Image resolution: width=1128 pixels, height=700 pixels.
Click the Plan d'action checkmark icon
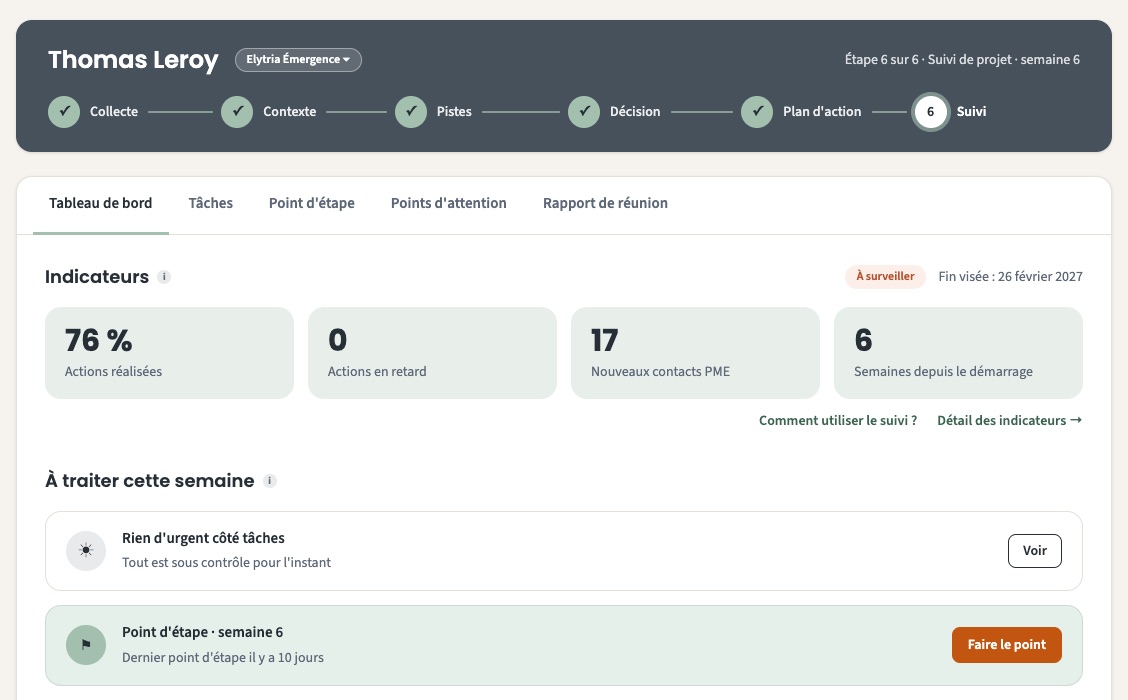tap(758, 112)
